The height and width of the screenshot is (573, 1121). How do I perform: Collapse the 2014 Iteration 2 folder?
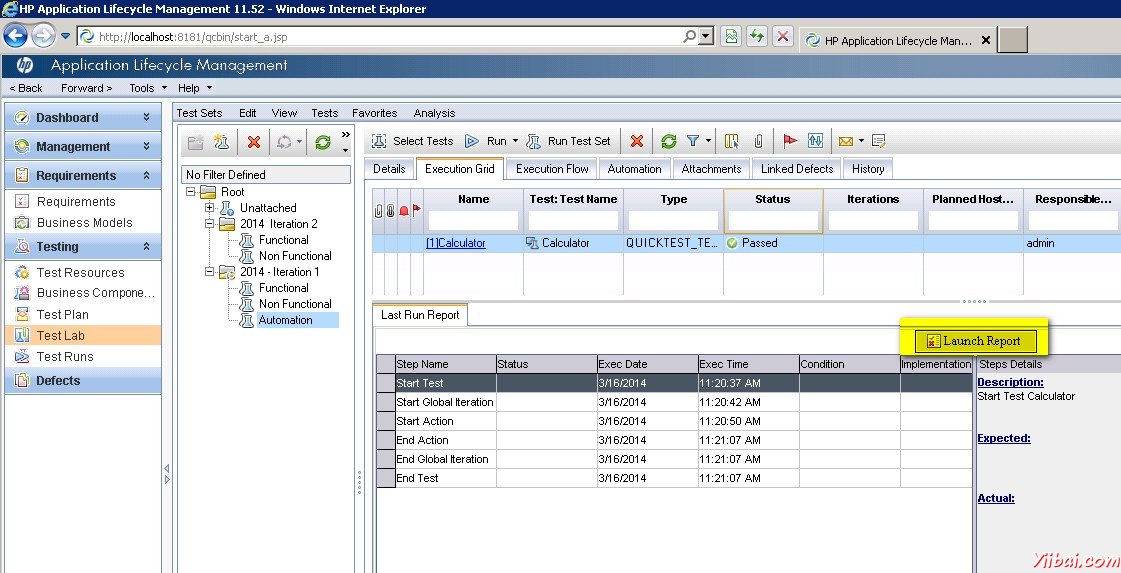point(210,224)
